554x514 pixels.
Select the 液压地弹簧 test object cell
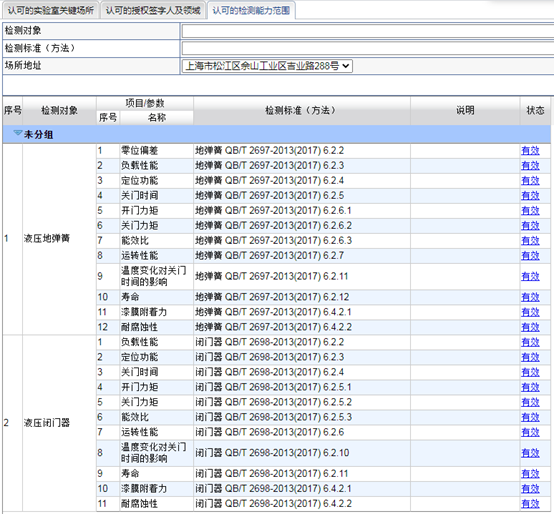coord(59,239)
